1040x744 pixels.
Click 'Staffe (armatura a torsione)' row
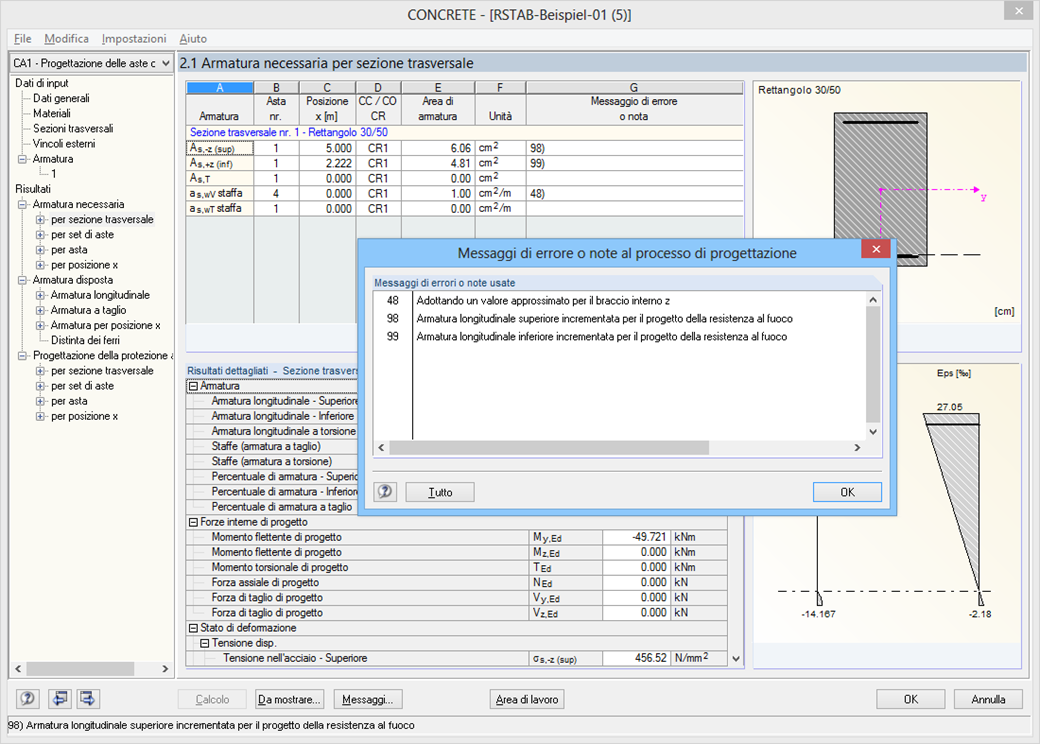[273, 462]
